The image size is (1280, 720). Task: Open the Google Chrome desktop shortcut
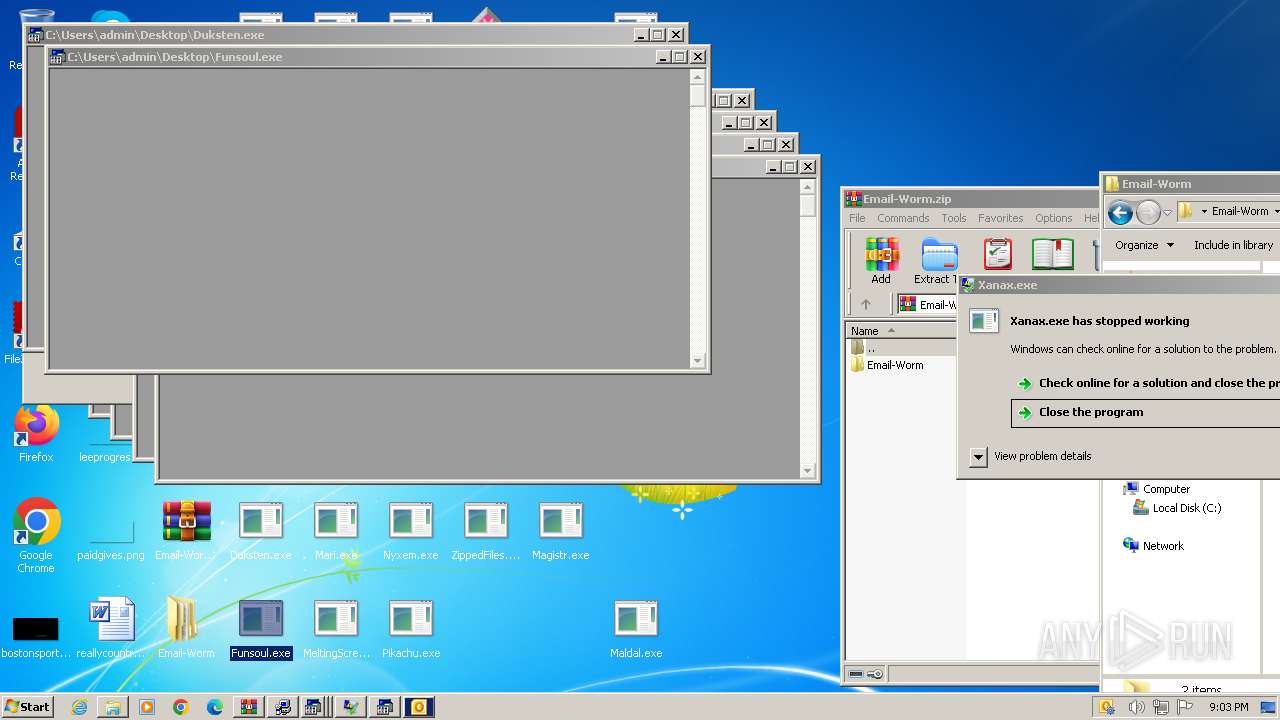pyautogui.click(x=36, y=536)
